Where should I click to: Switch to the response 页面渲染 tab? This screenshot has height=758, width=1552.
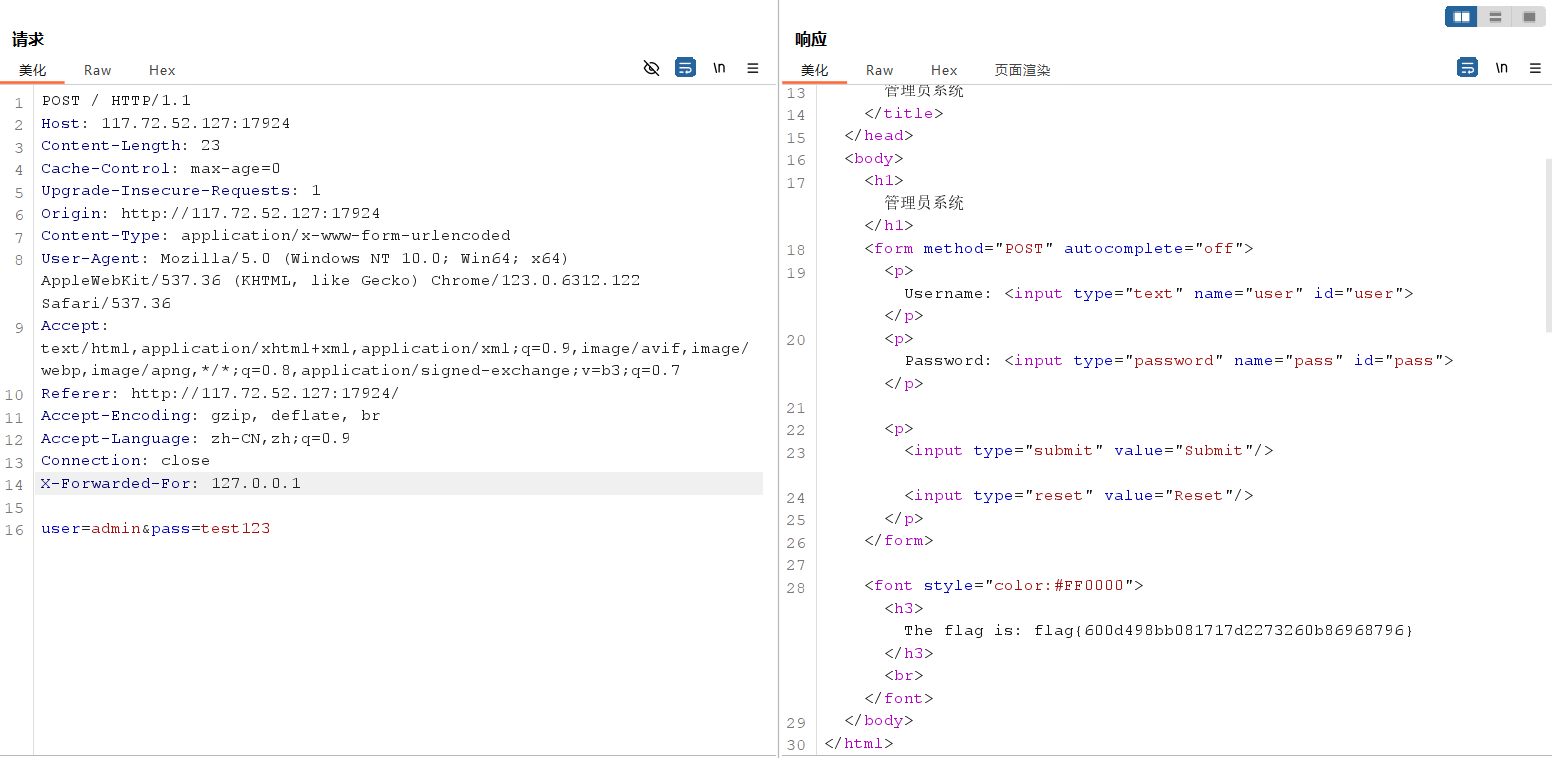click(1022, 70)
